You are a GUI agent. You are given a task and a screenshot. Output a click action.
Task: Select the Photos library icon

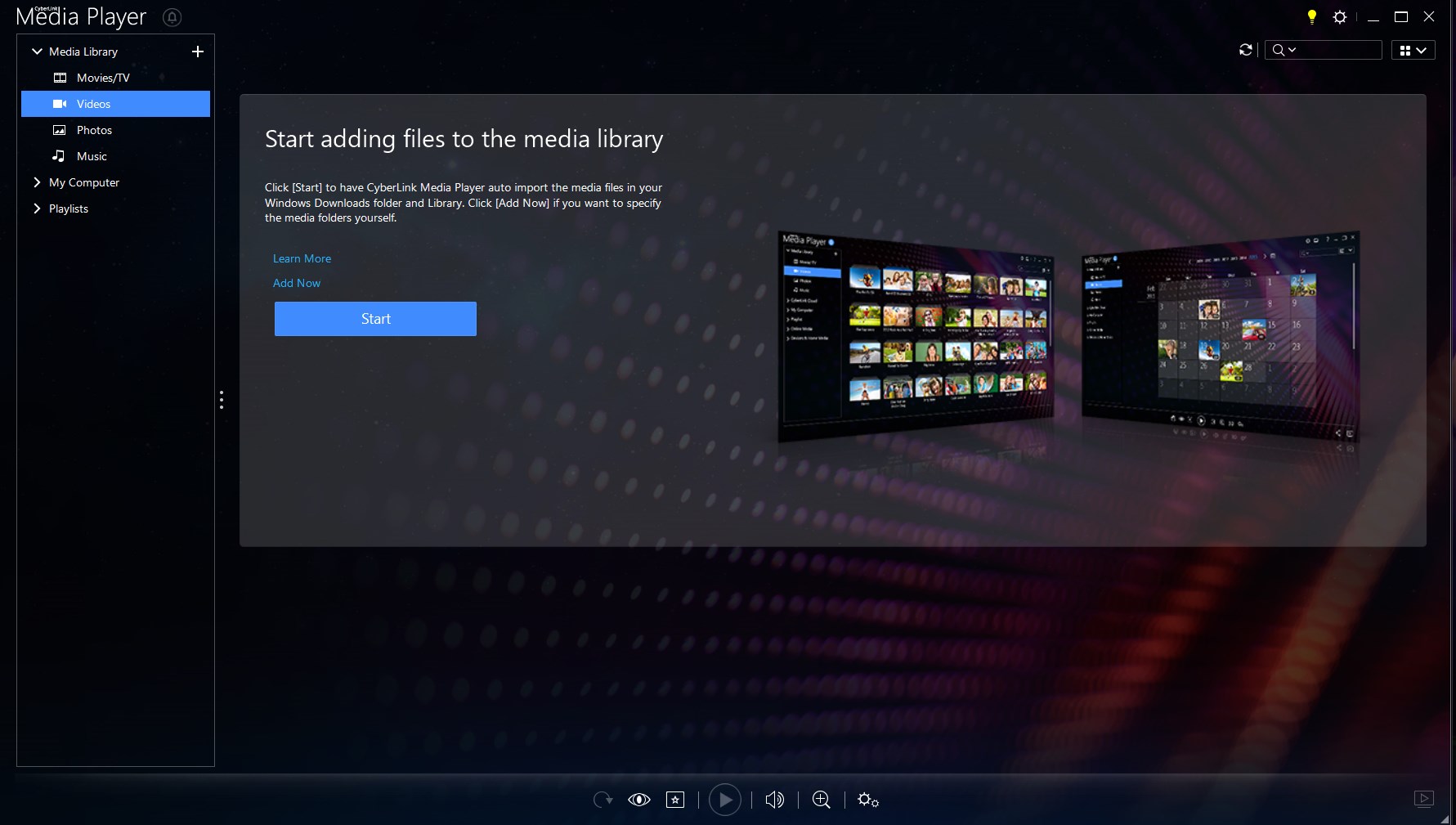pos(59,130)
